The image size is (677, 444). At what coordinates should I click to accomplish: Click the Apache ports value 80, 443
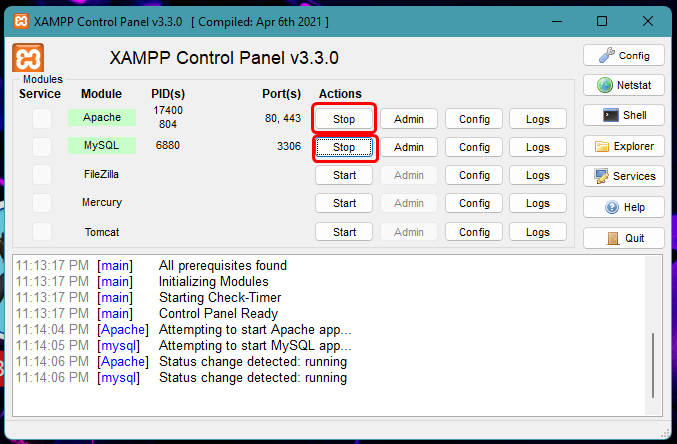click(283, 118)
